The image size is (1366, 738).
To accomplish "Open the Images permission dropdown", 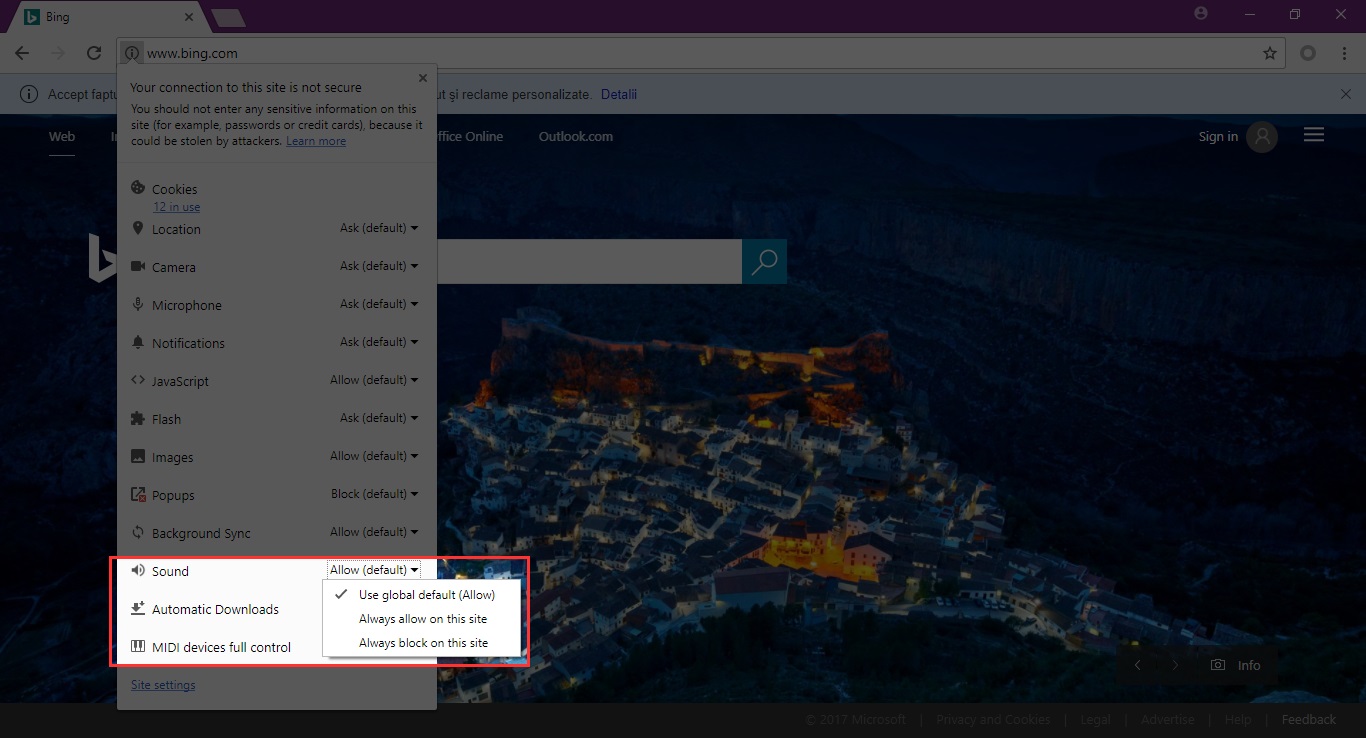I will tap(374, 456).
